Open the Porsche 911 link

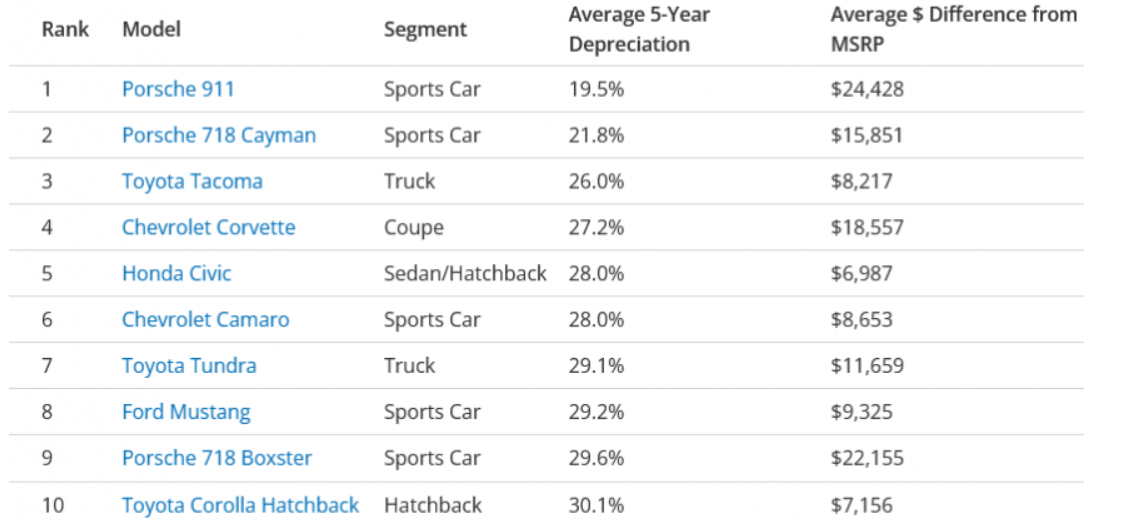click(178, 89)
